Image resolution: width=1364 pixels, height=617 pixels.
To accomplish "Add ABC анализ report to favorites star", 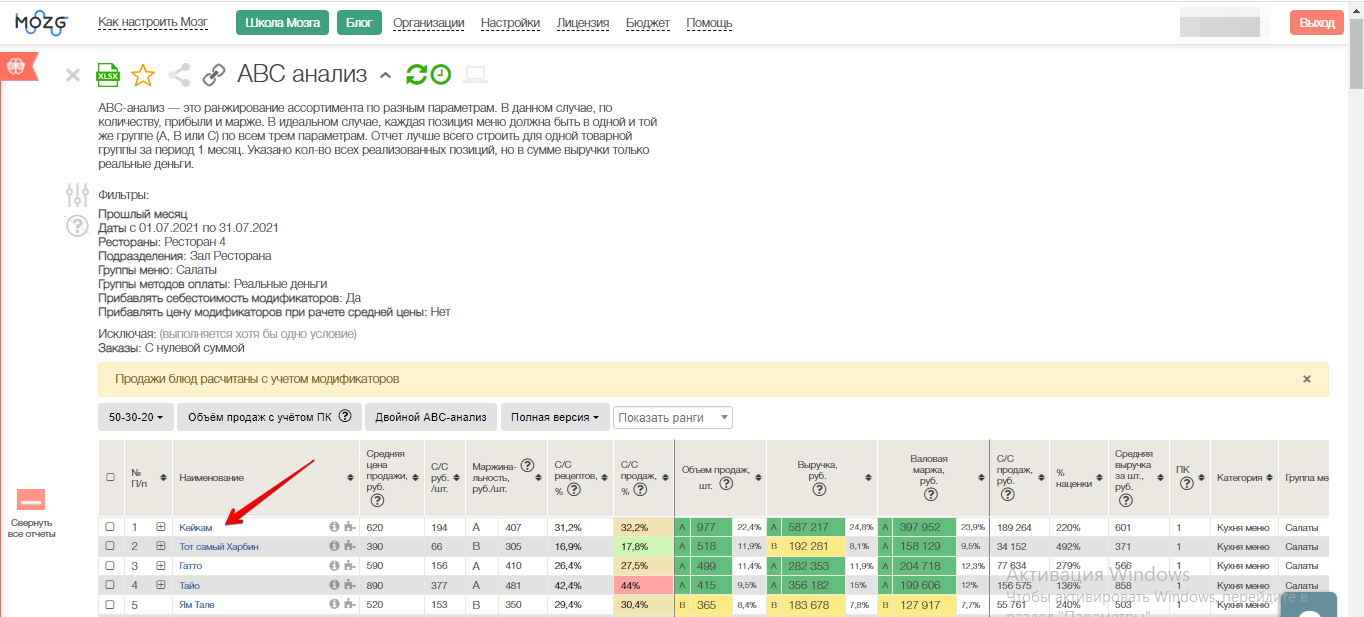I will 143,74.
